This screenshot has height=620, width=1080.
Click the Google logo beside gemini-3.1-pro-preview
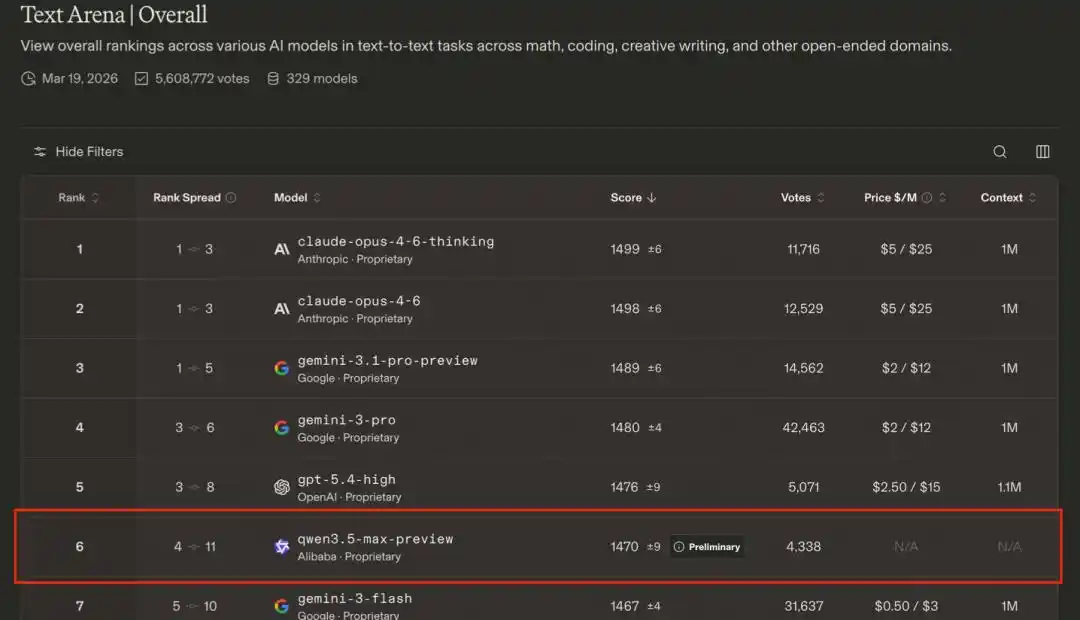point(282,368)
